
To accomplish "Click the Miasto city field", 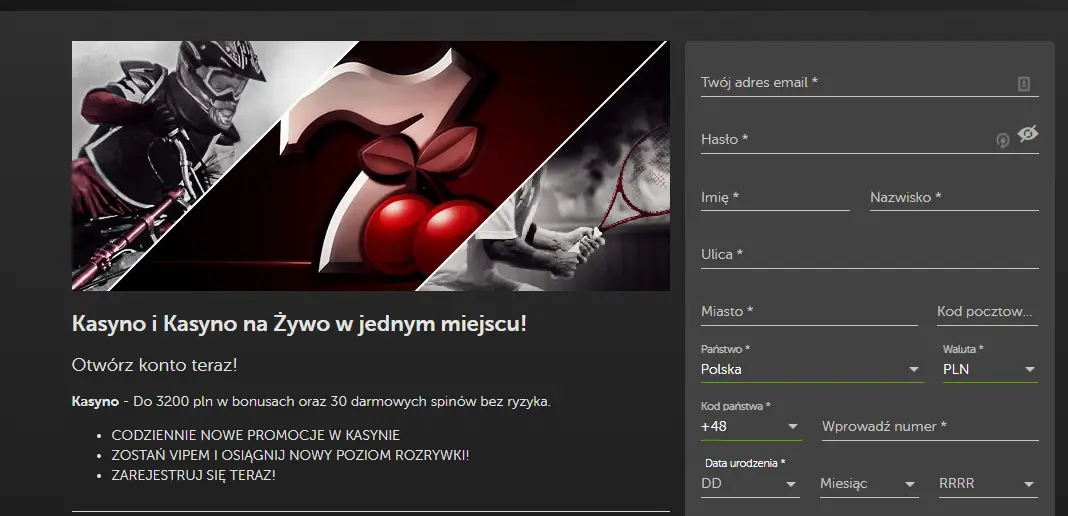I will [x=809, y=312].
